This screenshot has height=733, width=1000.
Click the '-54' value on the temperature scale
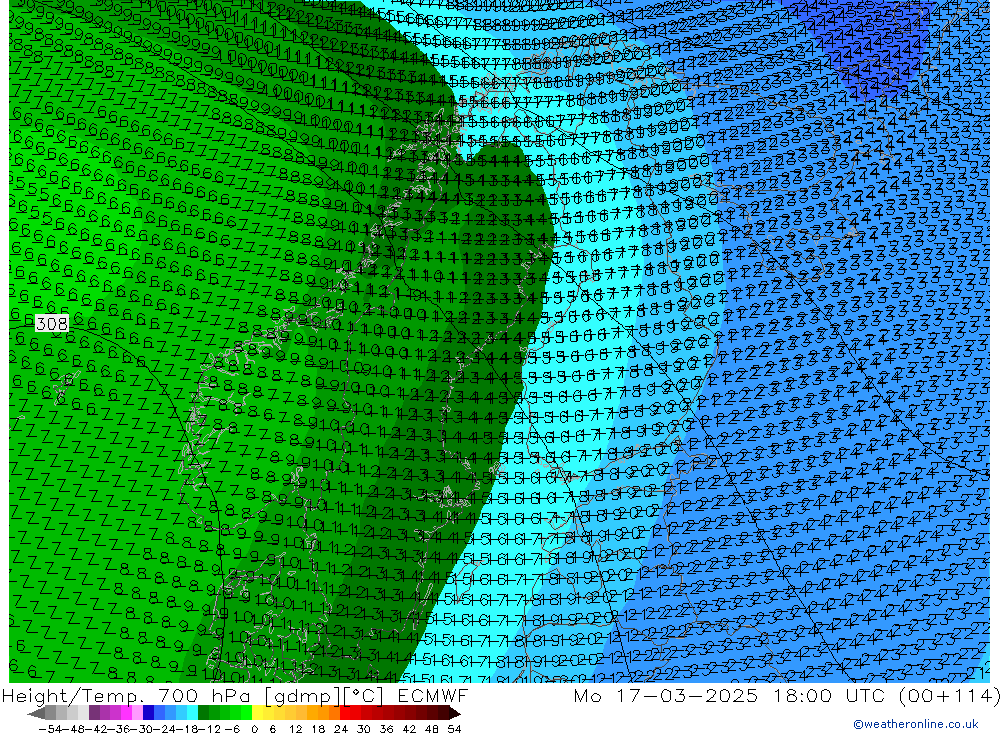51,729
